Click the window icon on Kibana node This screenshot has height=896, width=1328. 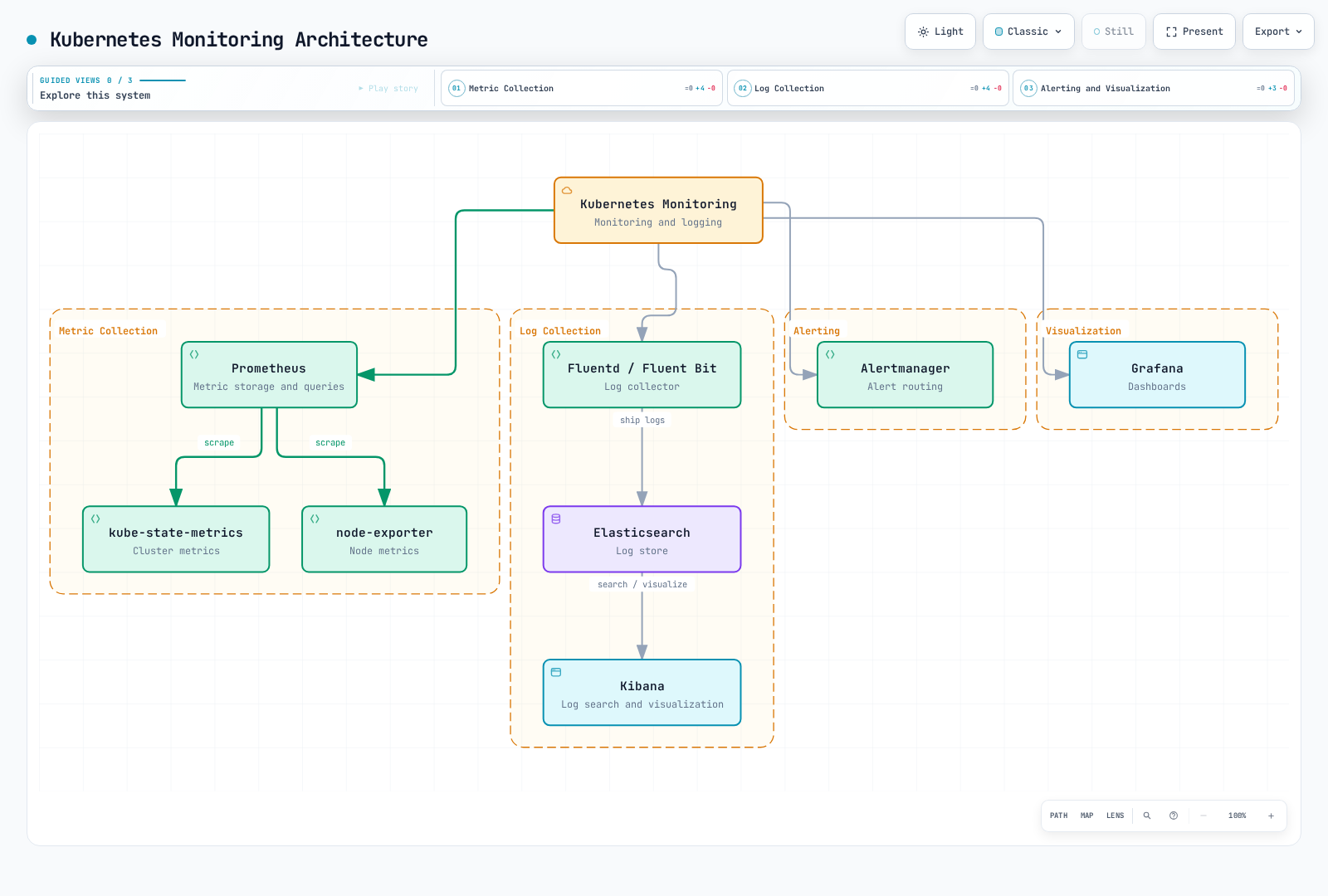(x=556, y=672)
